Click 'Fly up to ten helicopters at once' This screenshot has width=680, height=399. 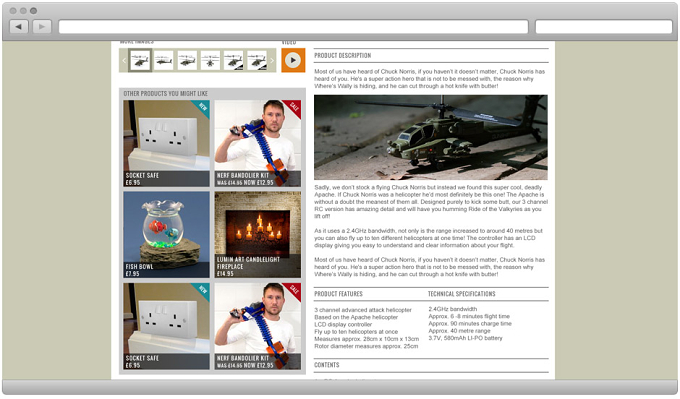[x=356, y=332]
